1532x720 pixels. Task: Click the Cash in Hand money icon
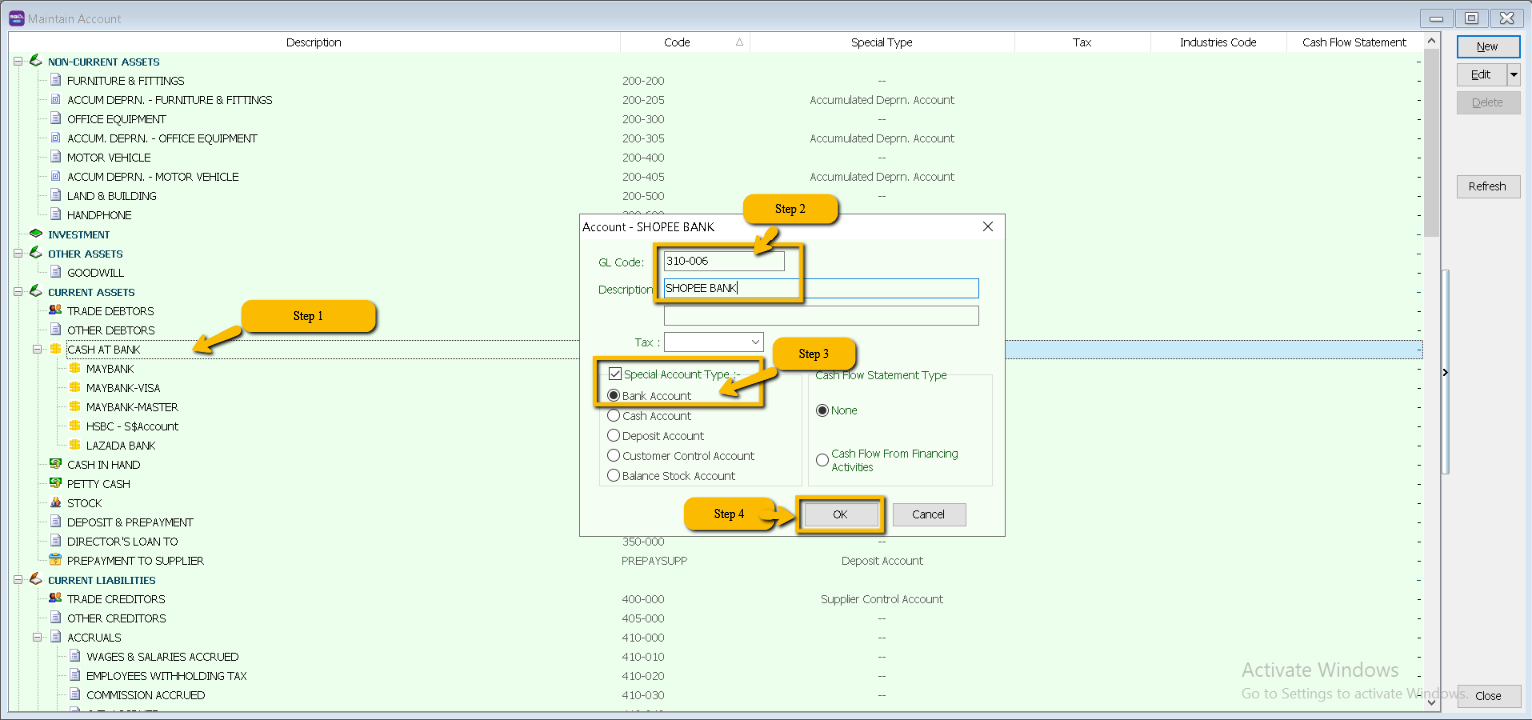tap(55, 465)
